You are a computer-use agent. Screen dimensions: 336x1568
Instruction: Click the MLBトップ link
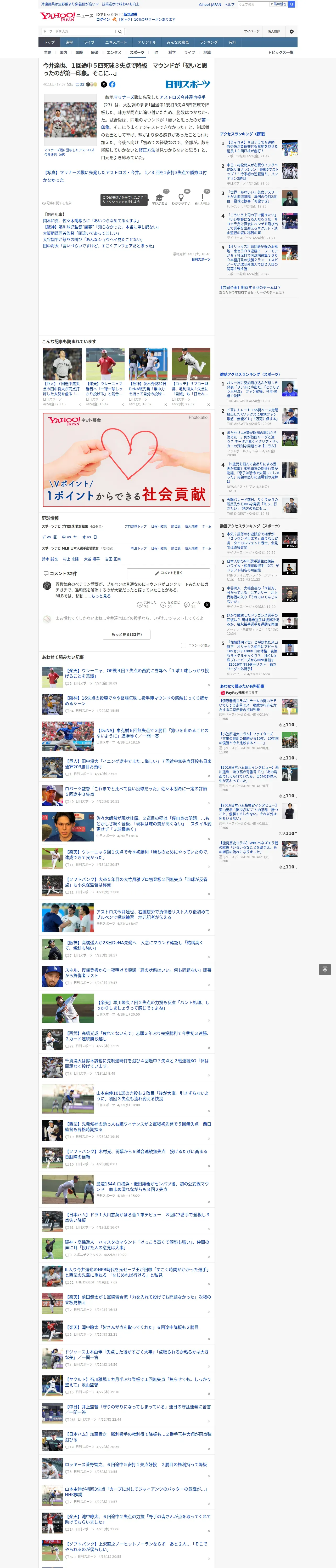tap(138, 549)
